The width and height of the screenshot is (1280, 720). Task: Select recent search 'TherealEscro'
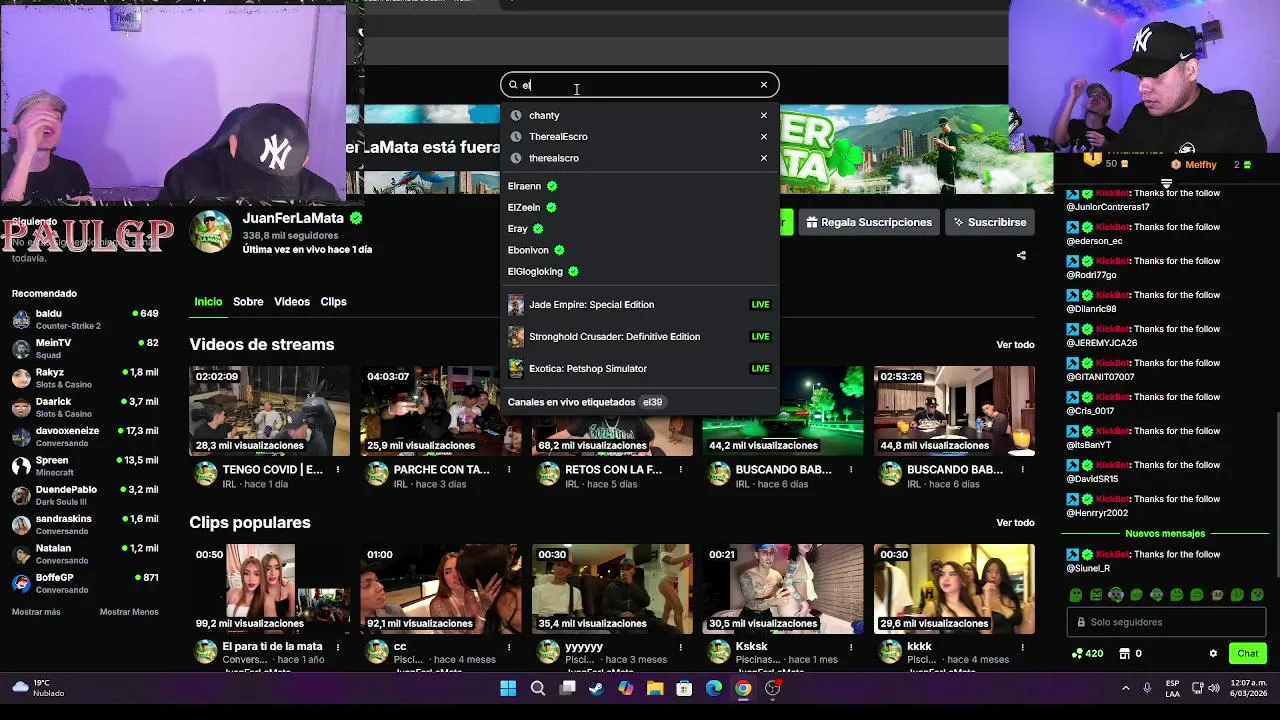[558, 136]
